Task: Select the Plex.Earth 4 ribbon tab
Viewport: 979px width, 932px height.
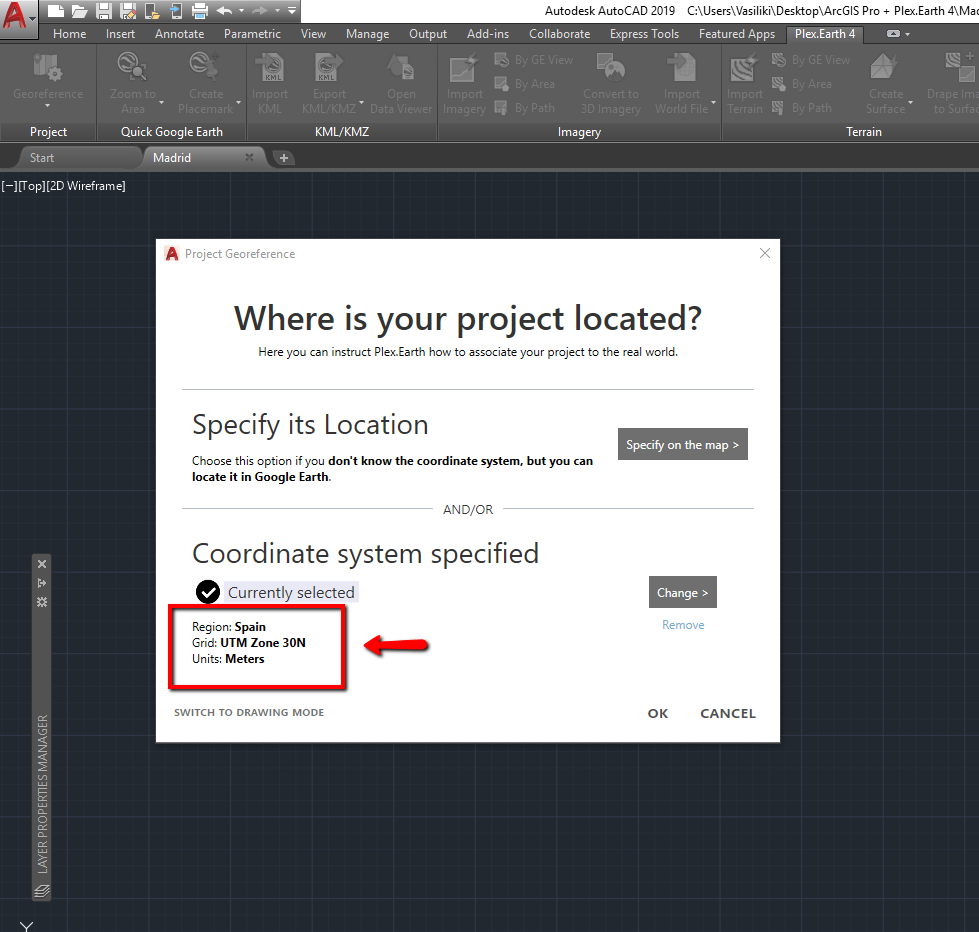Action: 825,34
